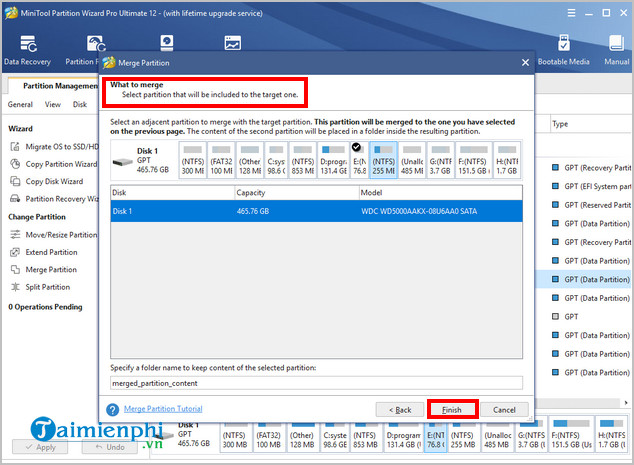
Task: Click the Disk column header
Action: pos(173,192)
